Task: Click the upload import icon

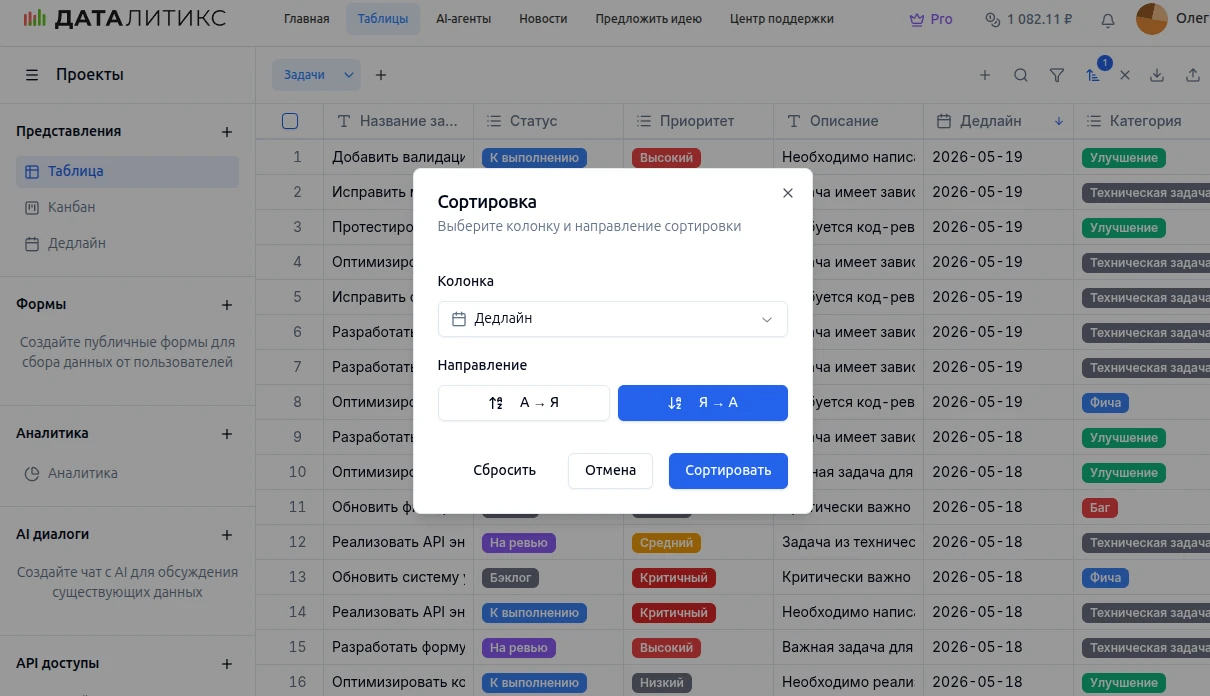Action: [x=1192, y=75]
